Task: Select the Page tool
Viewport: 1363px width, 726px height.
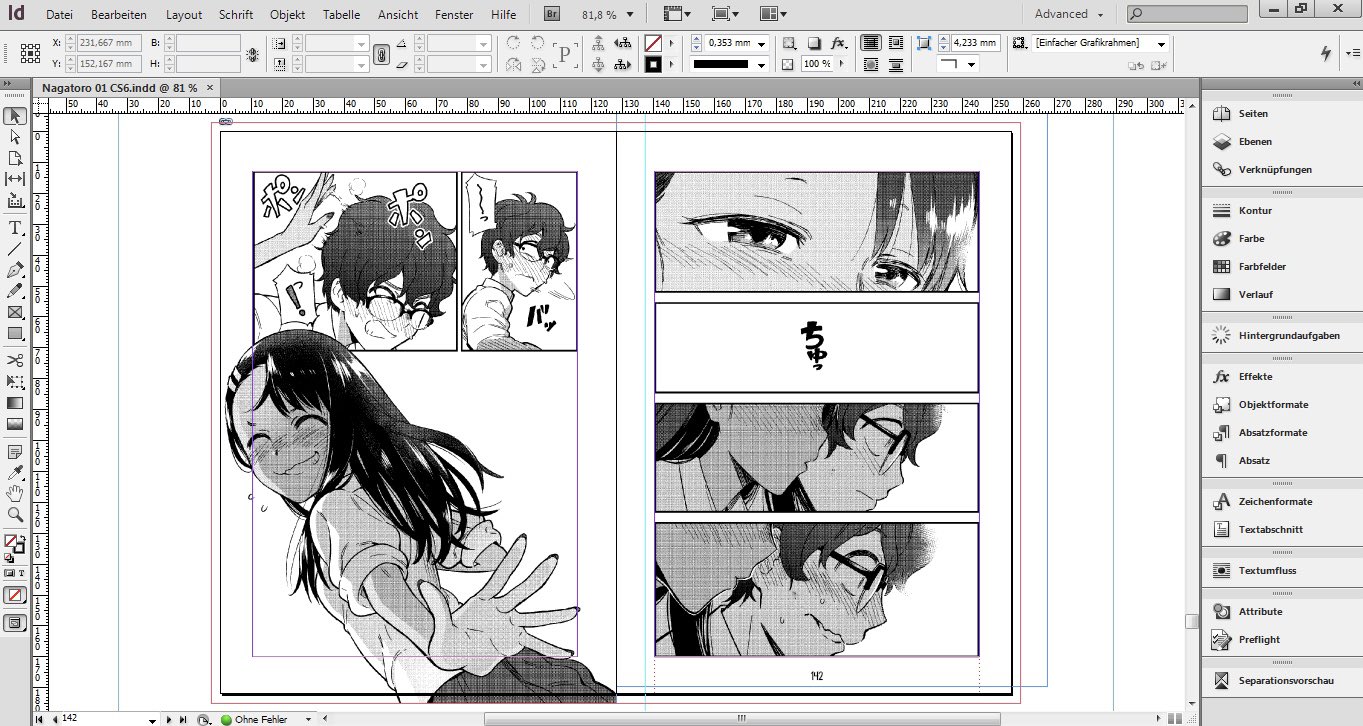Action: coord(15,158)
